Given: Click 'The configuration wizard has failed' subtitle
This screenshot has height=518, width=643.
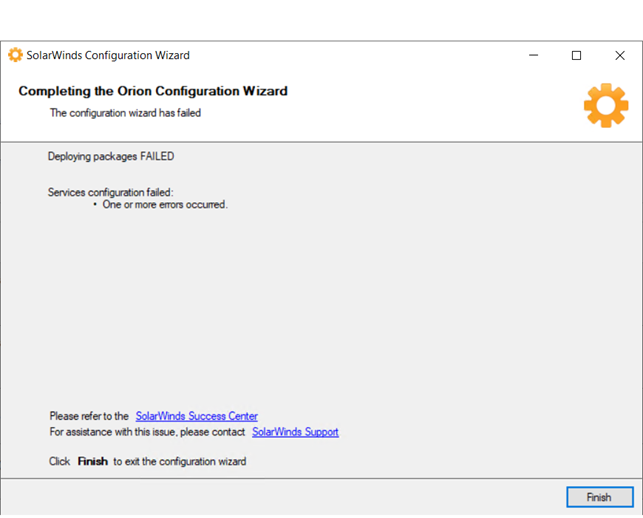Looking at the screenshot, I should point(125,113).
